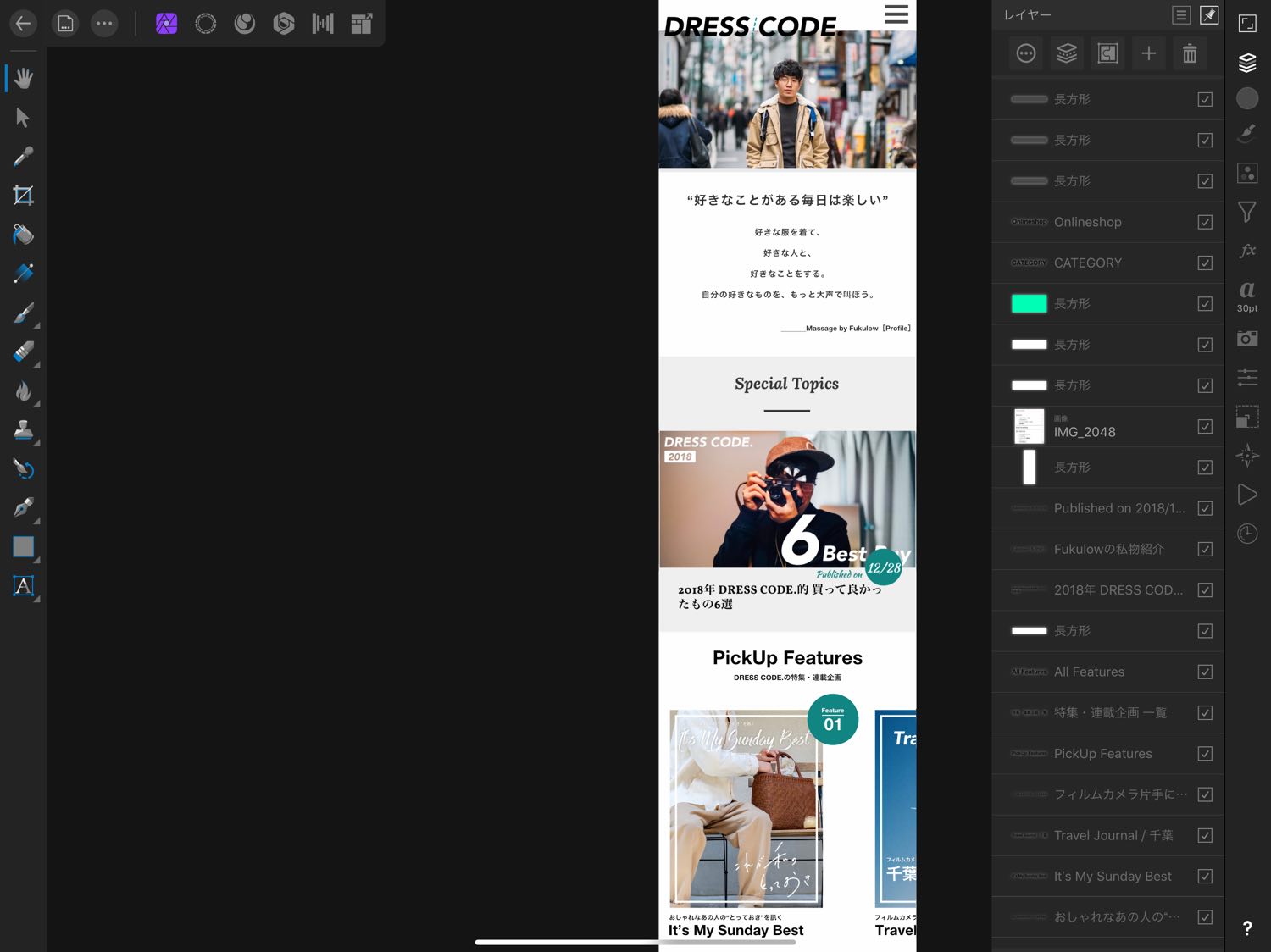Hide the Onlineshop layer

[1205, 222]
